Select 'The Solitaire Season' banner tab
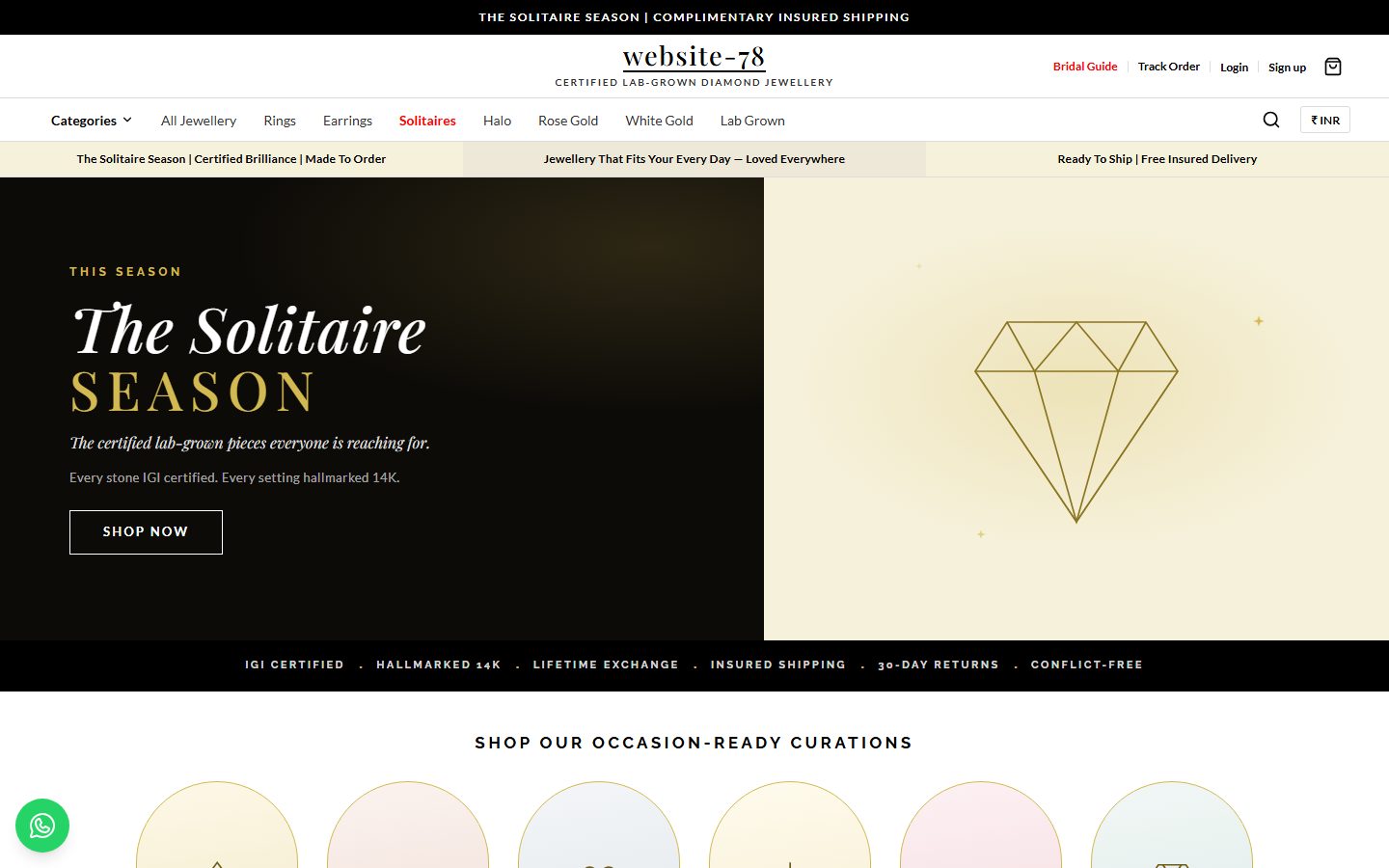The image size is (1389, 868). click(231, 159)
